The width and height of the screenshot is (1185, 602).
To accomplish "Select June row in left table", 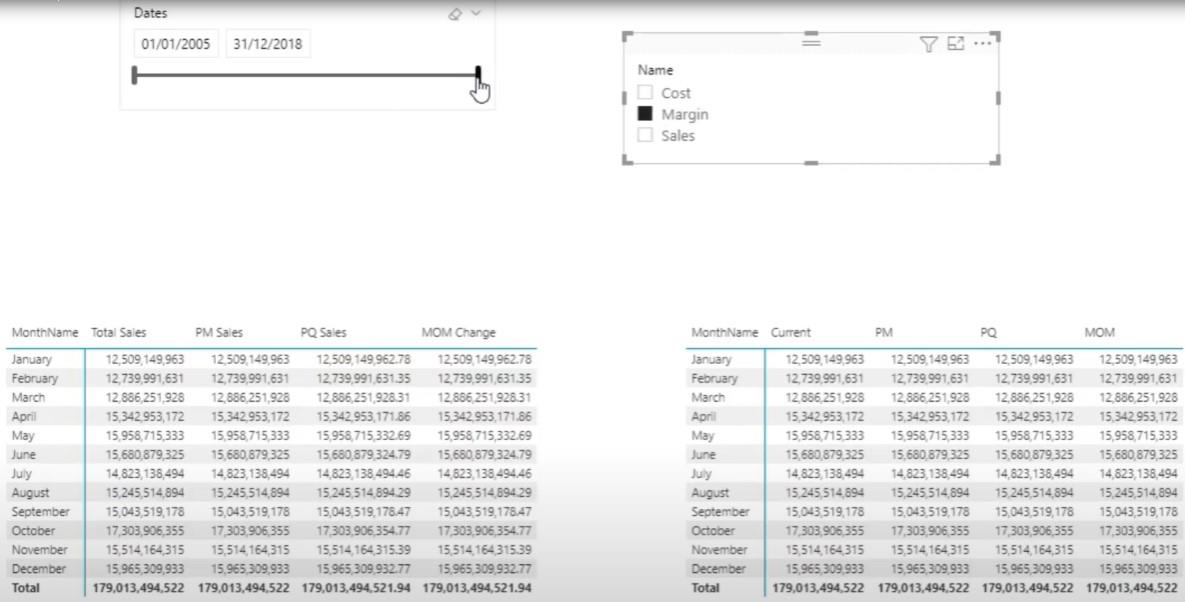I will tap(271, 455).
